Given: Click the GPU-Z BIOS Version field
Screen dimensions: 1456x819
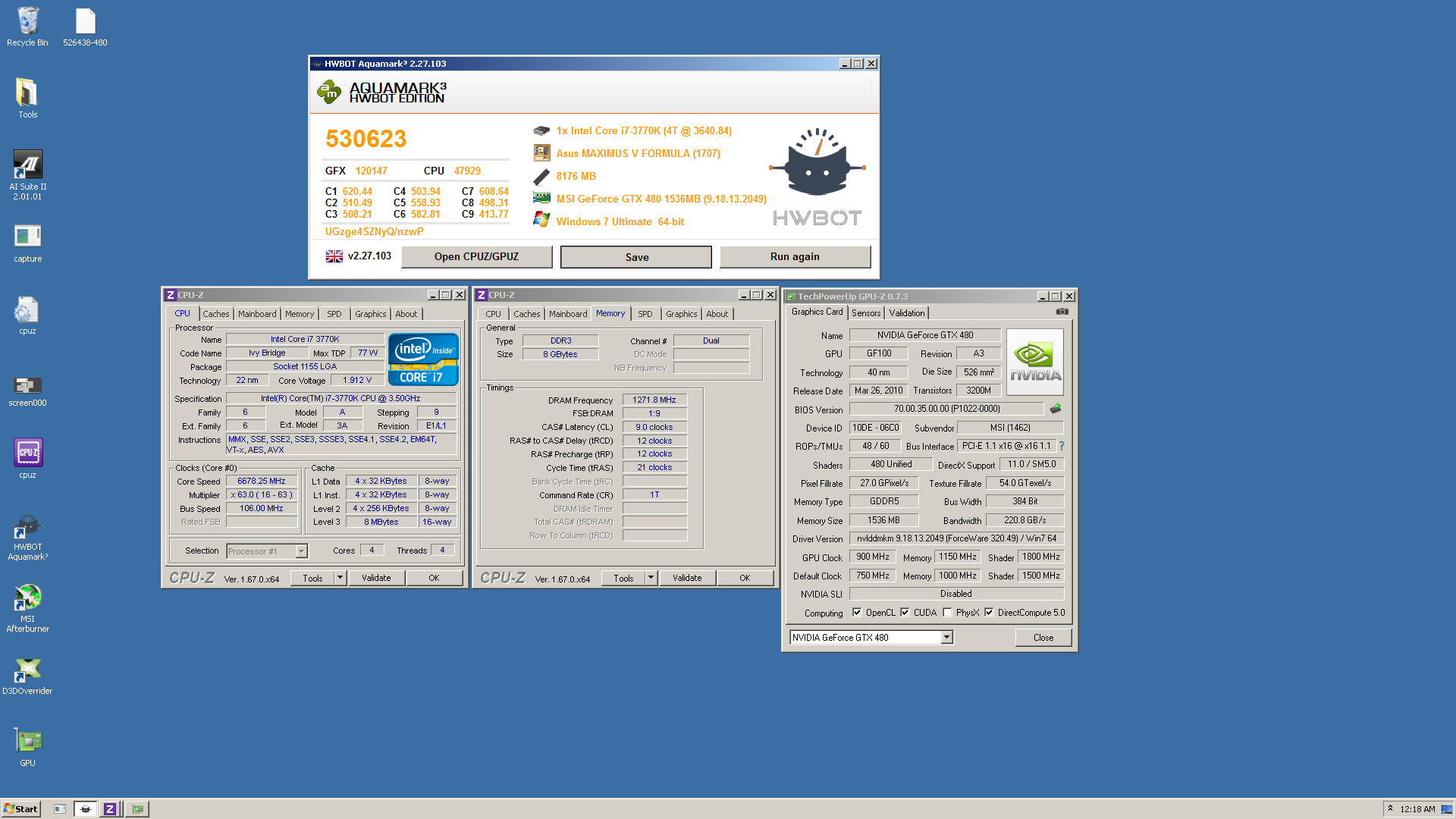Looking at the screenshot, I should click(x=946, y=409).
